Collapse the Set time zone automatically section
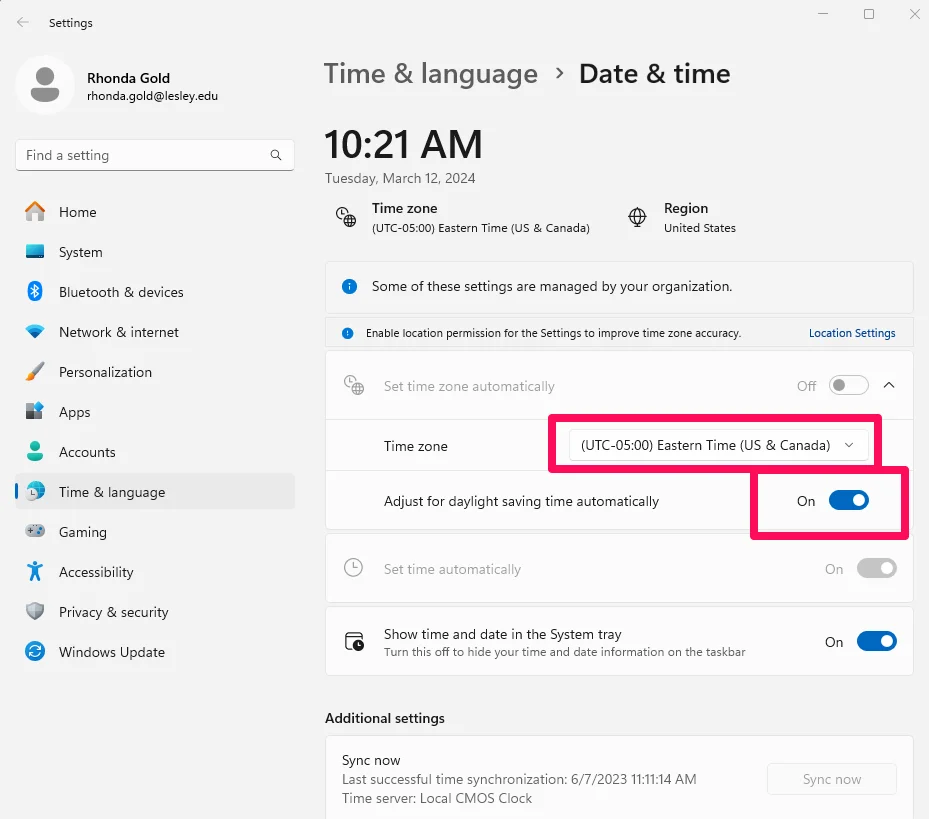This screenshot has height=819, width=929. click(x=889, y=386)
